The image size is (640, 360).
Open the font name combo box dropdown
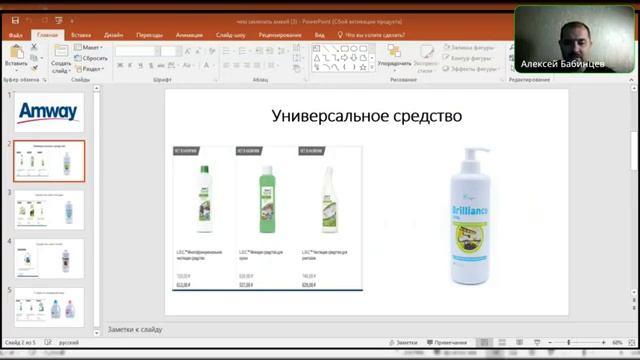coord(158,51)
